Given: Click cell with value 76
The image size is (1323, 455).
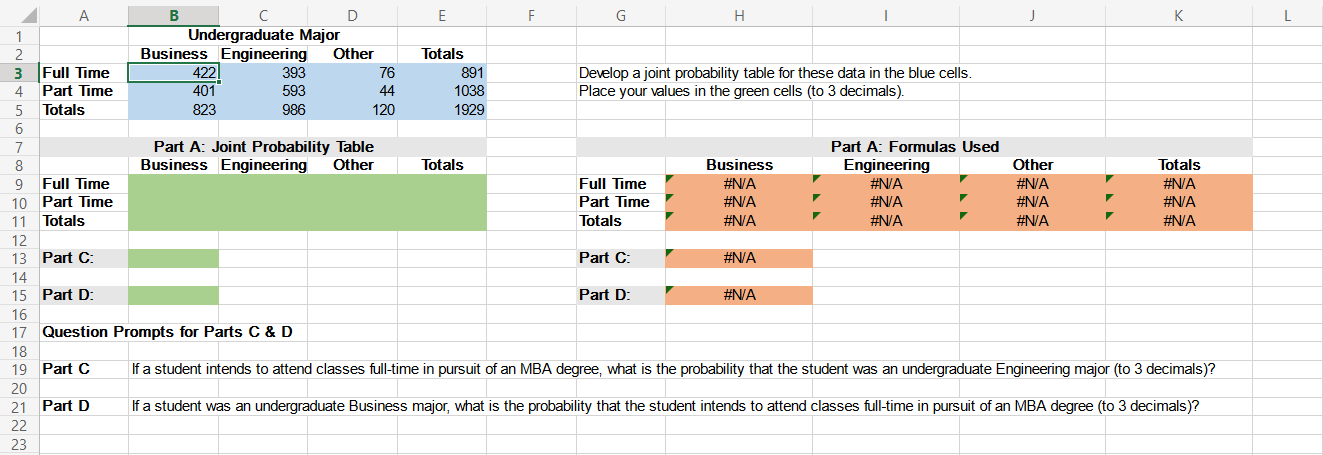Looking at the screenshot, I should point(353,73).
